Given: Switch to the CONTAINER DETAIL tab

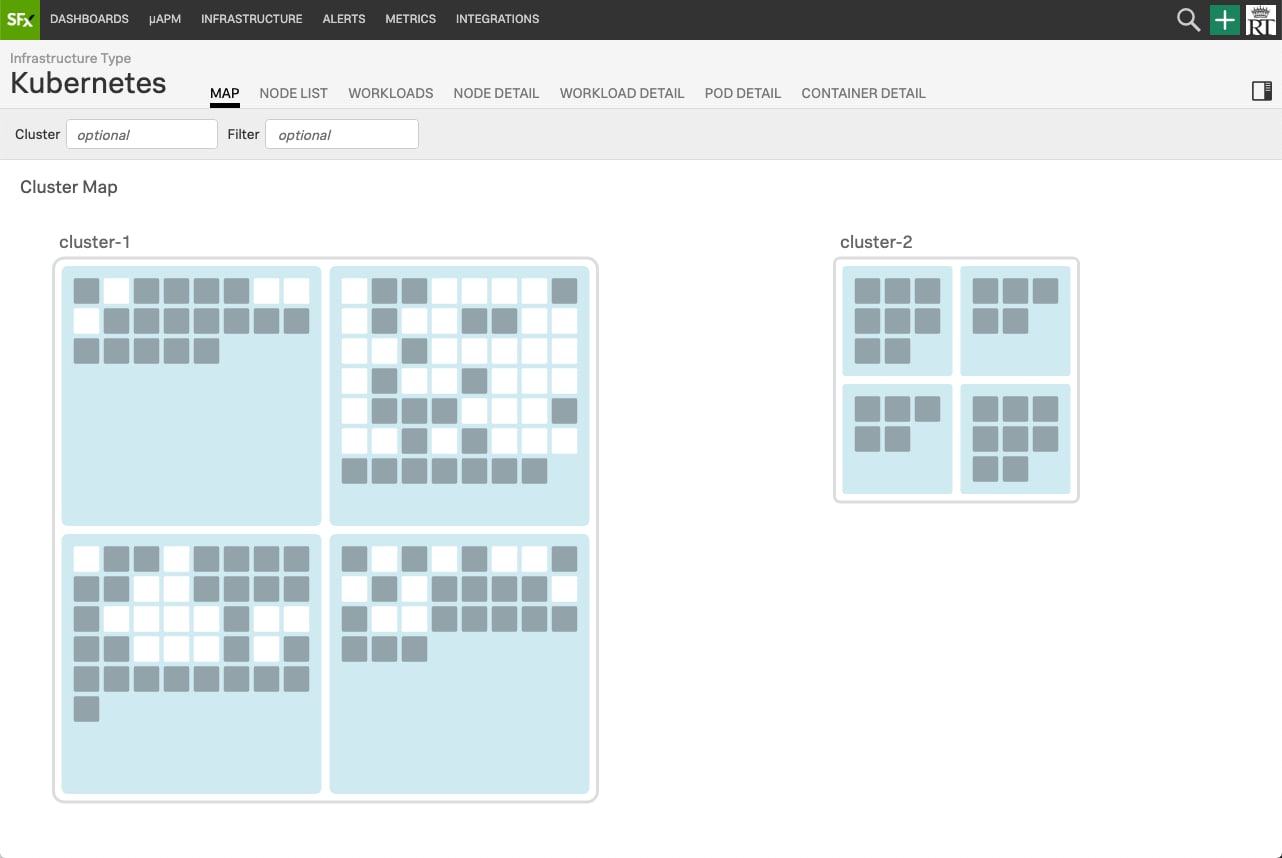Looking at the screenshot, I should (x=863, y=93).
